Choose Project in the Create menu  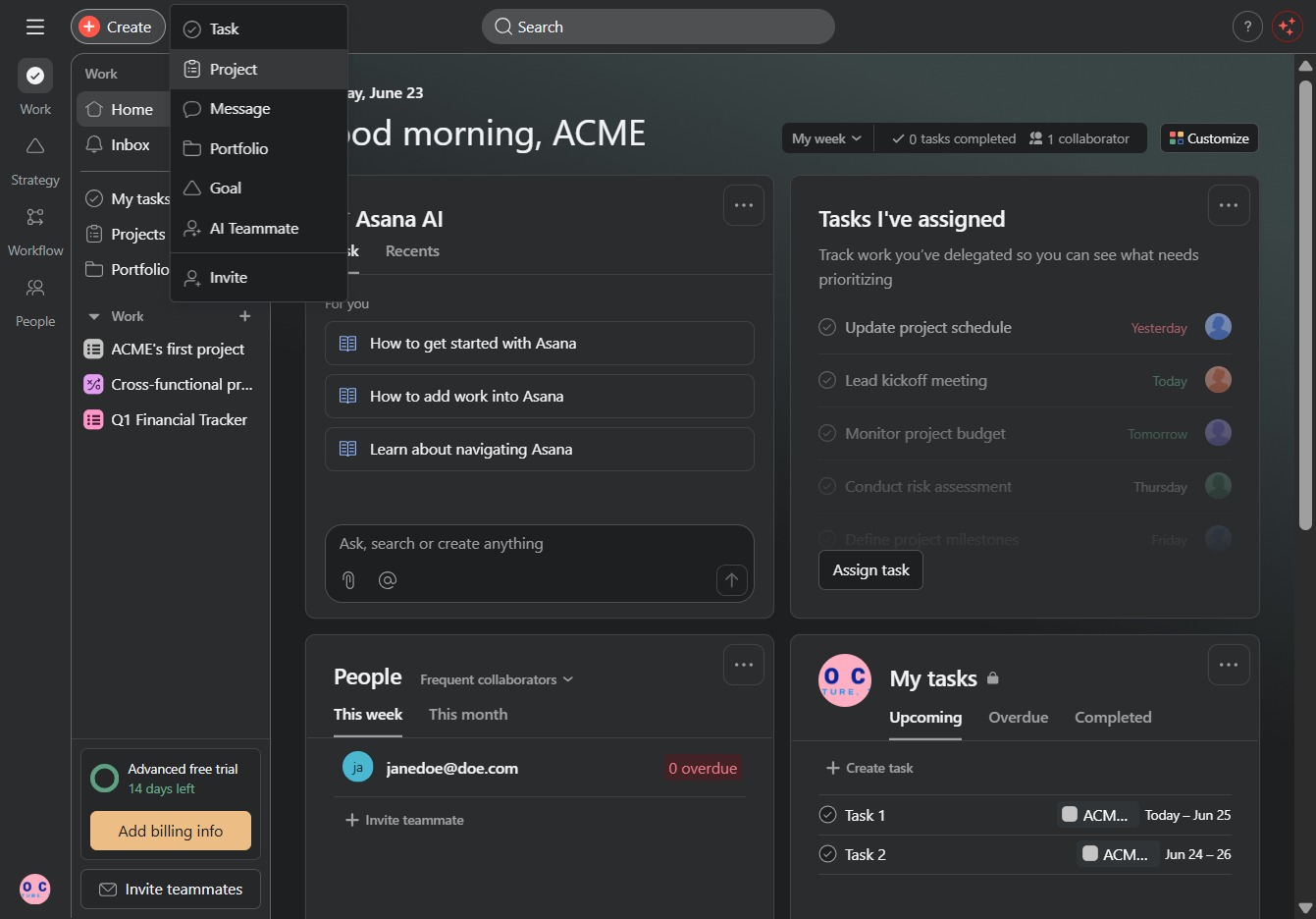pyautogui.click(x=259, y=69)
